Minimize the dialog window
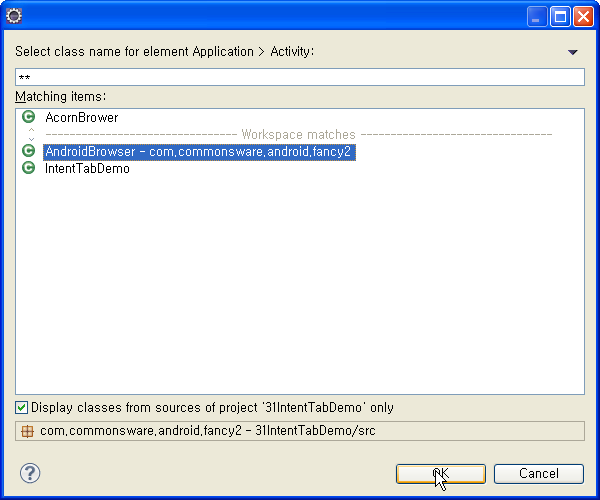Image resolution: width=600 pixels, height=500 pixels. coord(536,16)
